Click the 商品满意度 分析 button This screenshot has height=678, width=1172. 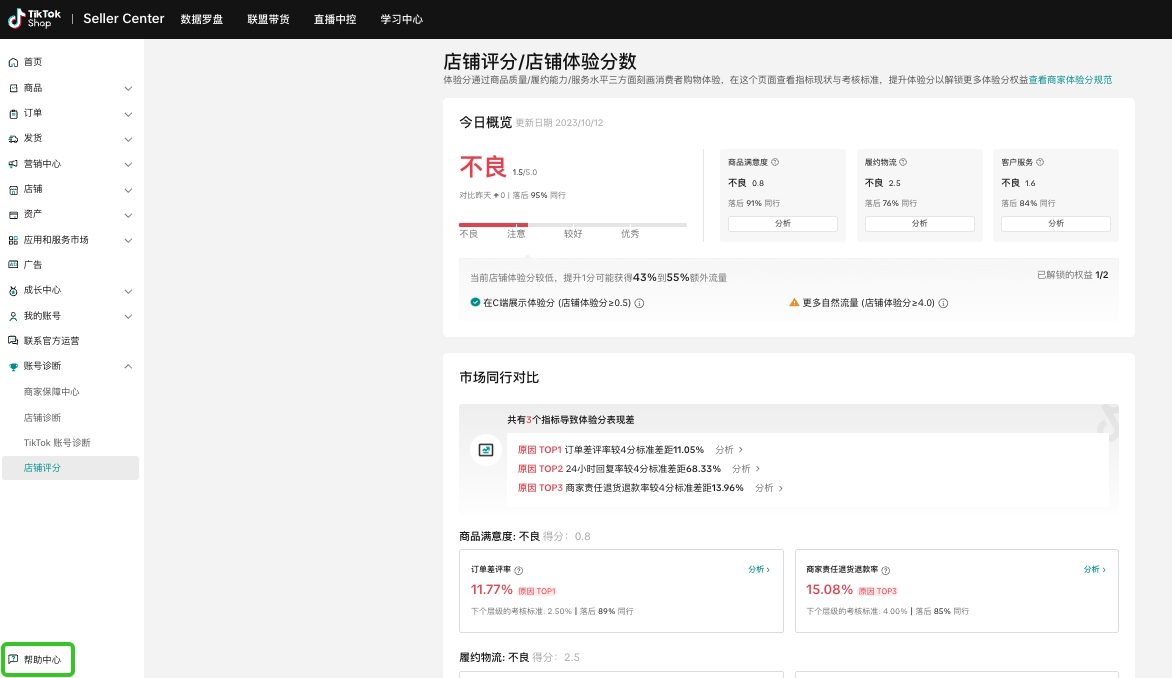pyautogui.click(x=783, y=223)
